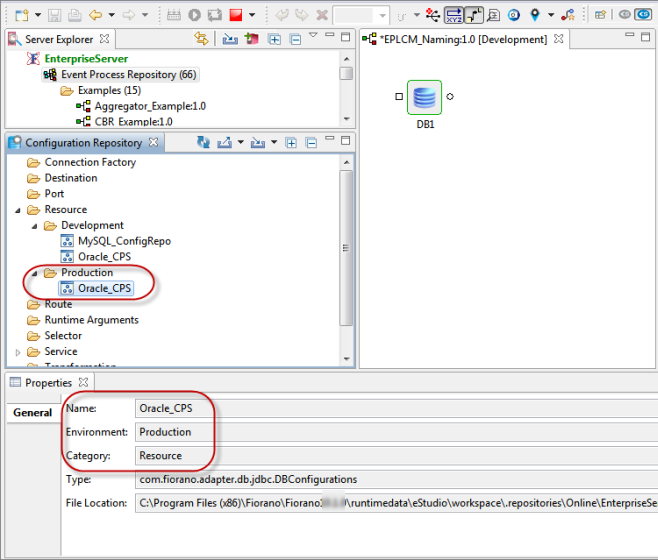Switch to the blue online perspective button
Screen dimensions: 658x560
(x=643, y=15)
